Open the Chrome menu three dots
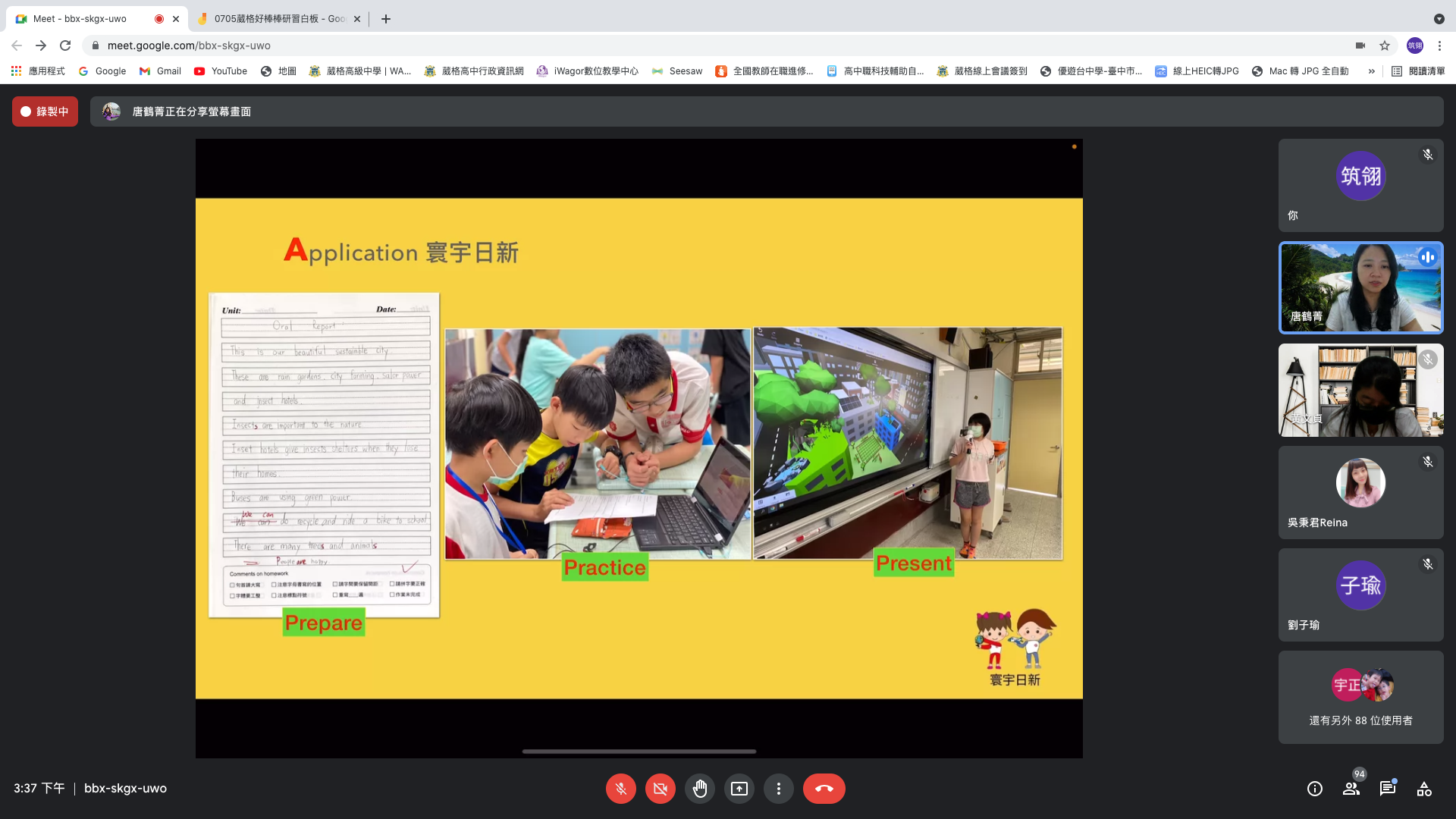Image resolution: width=1456 pixels, height=819 pixels. click(1439, 45)
